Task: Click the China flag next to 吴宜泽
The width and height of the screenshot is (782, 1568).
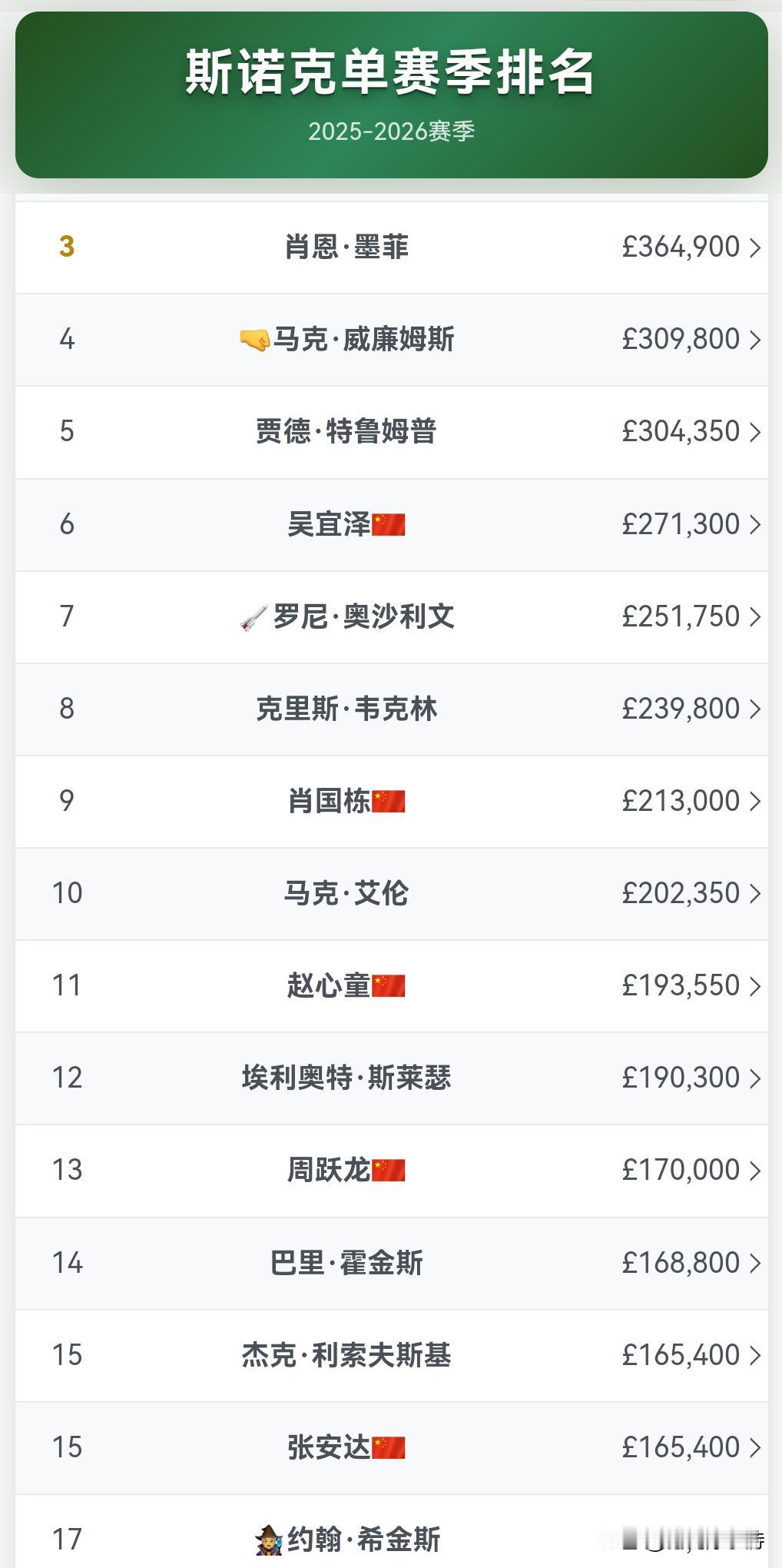Action: (x=389, y=524)
